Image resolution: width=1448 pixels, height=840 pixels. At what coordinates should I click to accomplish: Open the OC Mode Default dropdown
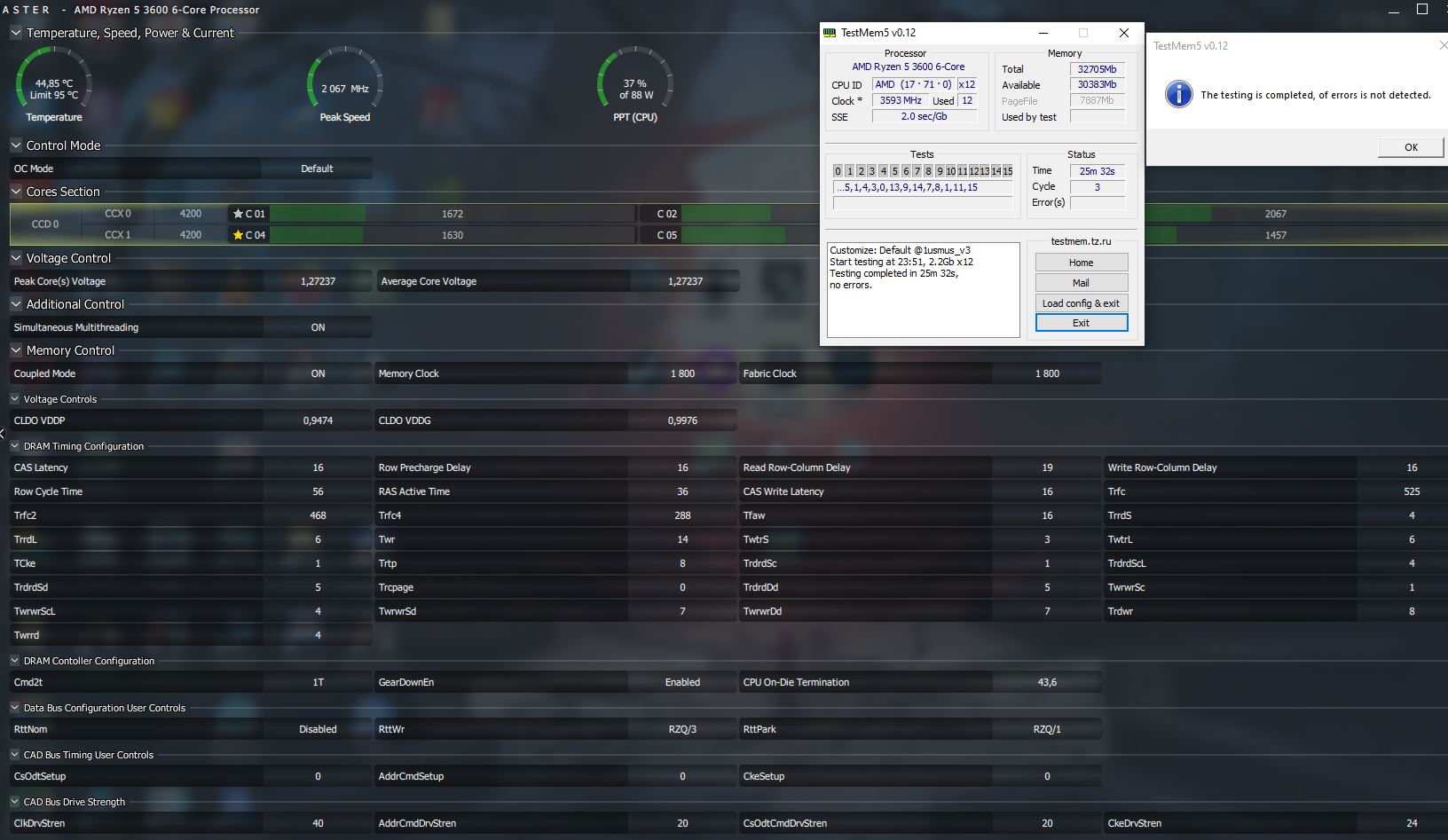(317, 169)
